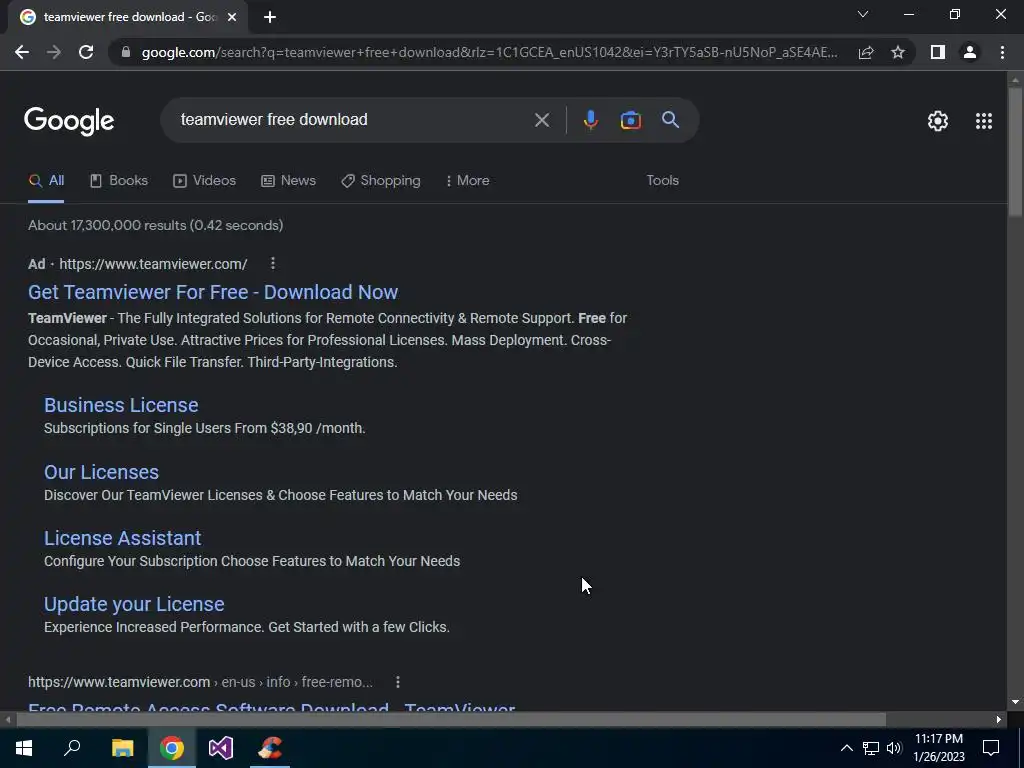The height and width of the screenshot is (768, 1024).
Task: Open the Google apps grid
Action: click(984, 121)
